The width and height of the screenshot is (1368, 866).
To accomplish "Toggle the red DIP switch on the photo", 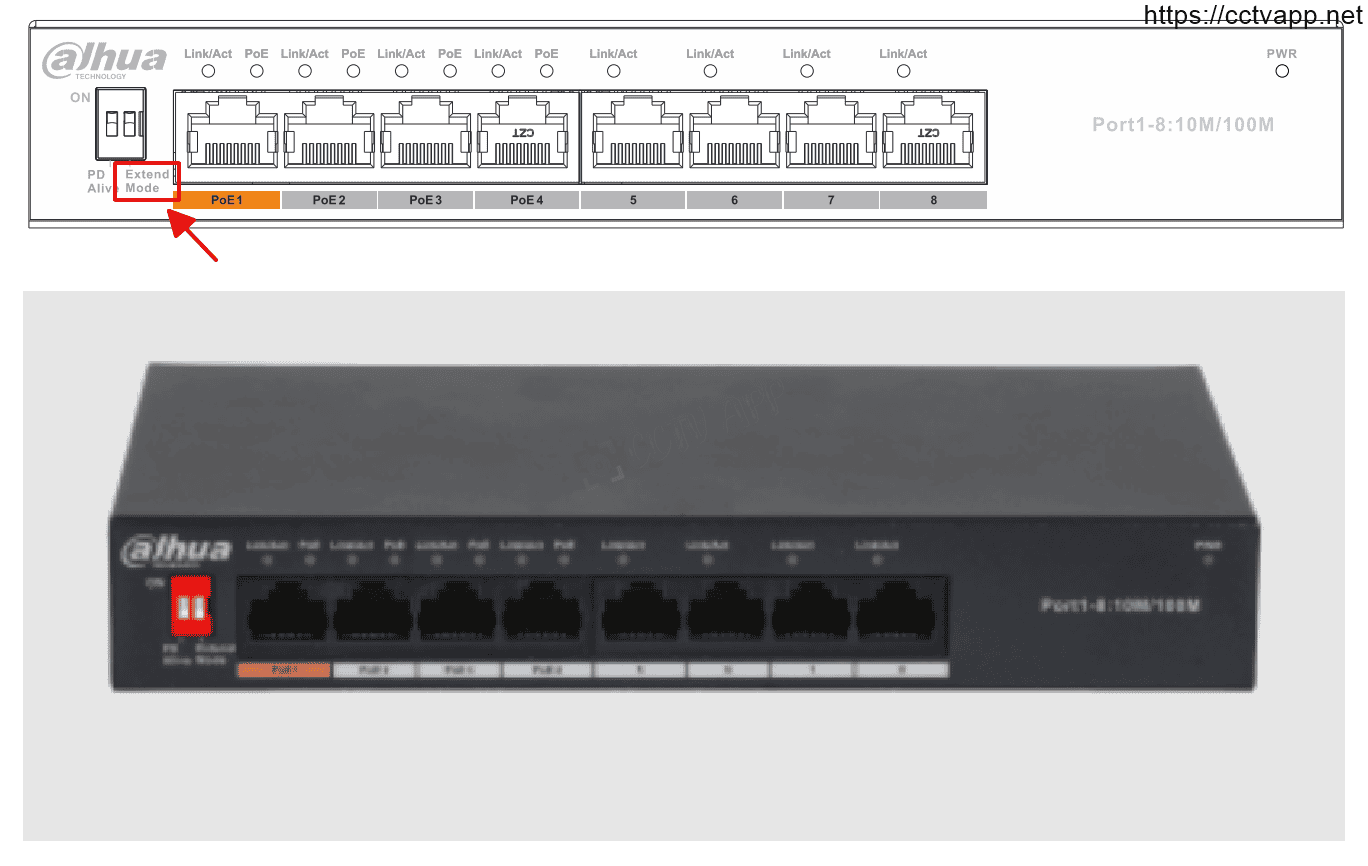I will coord(190,606).
